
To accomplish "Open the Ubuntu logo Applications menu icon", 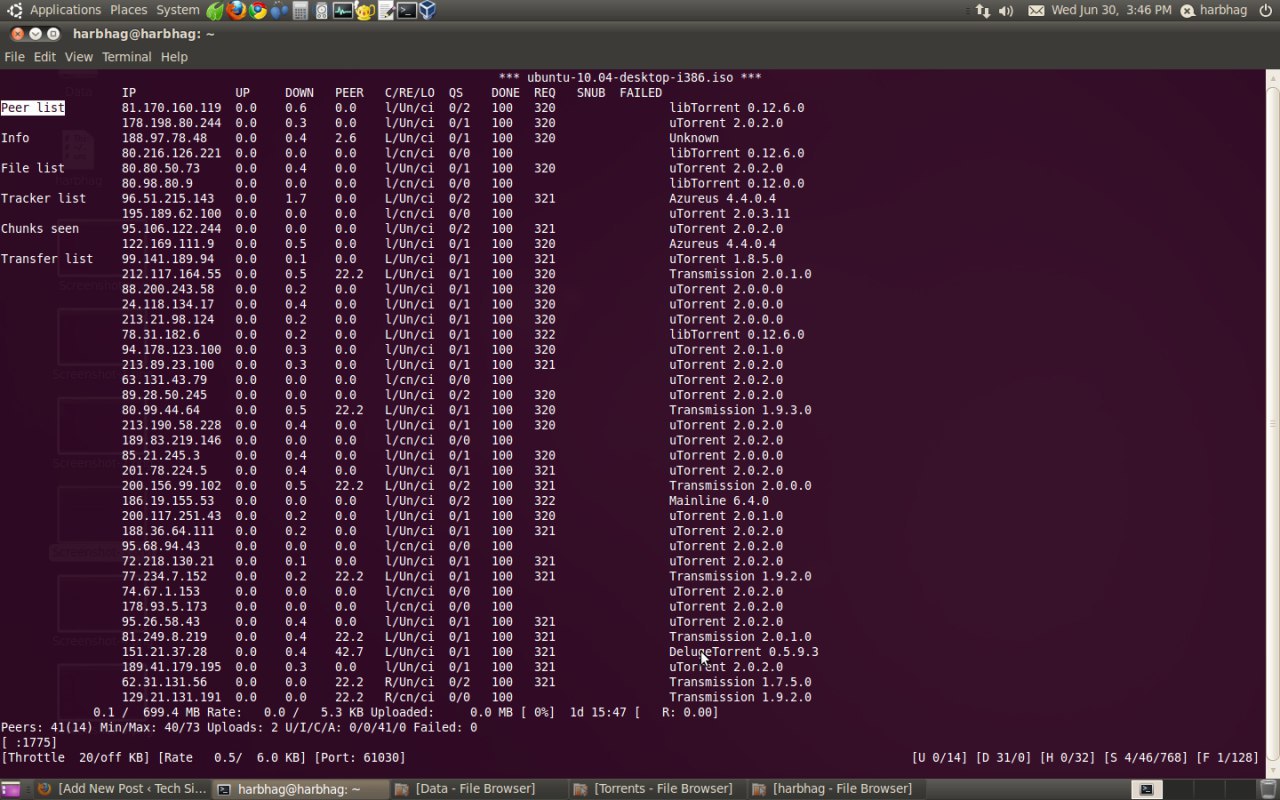I will [x=15, y=11].
